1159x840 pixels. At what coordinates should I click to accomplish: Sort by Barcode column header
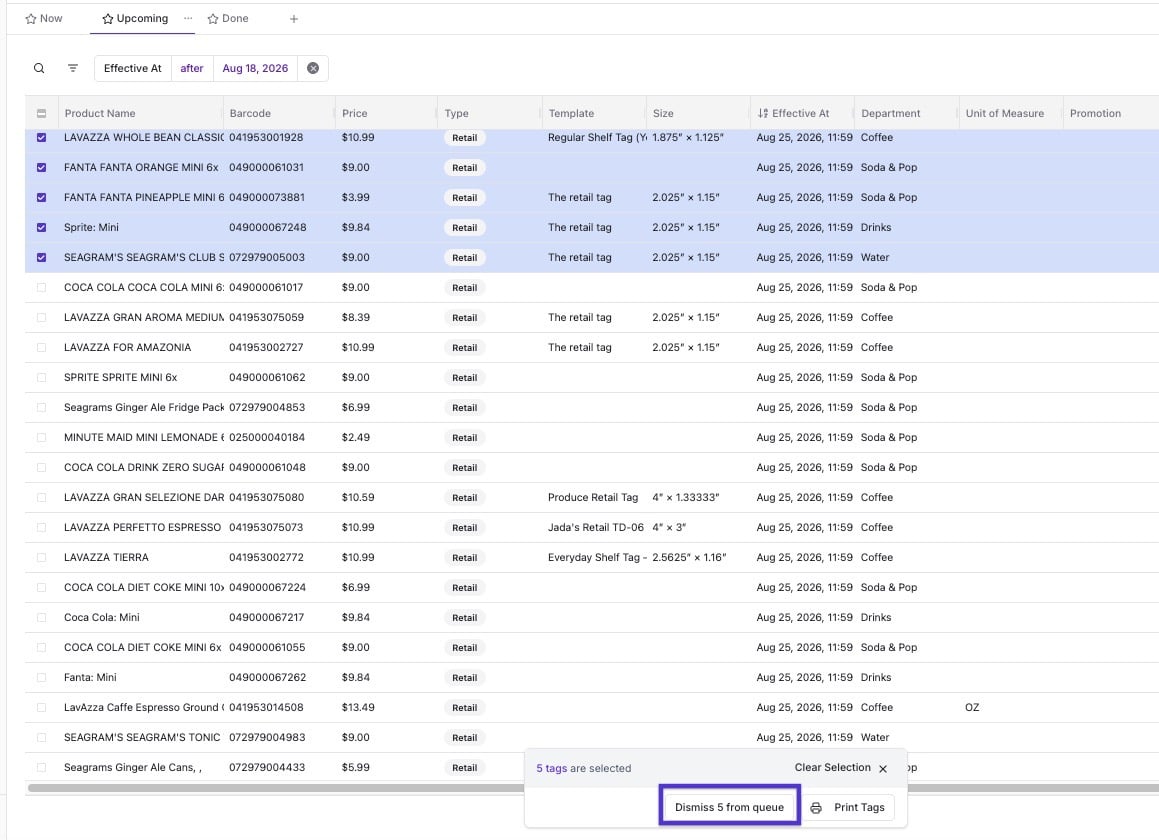click(x=250, y=113)
